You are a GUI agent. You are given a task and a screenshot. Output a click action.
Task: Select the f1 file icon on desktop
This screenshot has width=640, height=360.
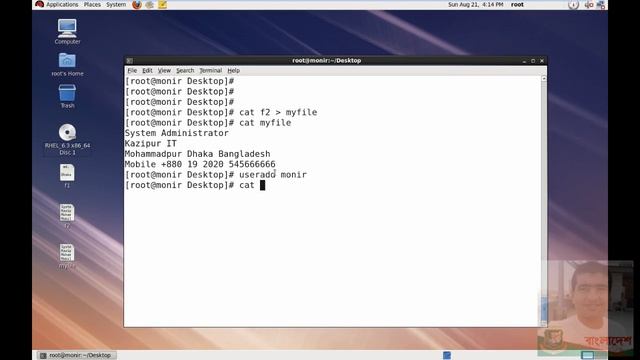click(x=67, y=176)
